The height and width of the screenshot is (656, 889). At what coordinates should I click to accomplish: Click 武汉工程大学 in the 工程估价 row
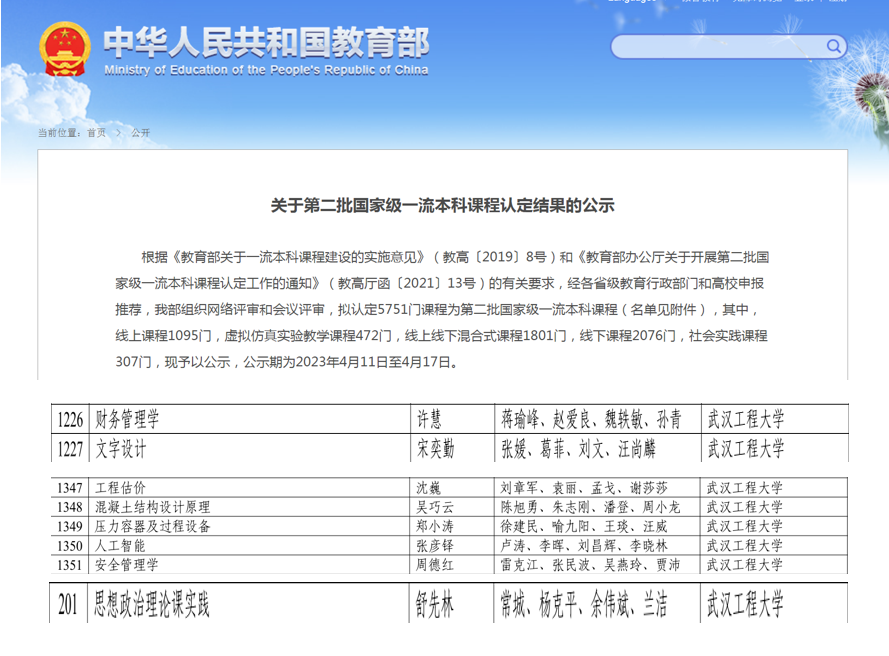744,488
